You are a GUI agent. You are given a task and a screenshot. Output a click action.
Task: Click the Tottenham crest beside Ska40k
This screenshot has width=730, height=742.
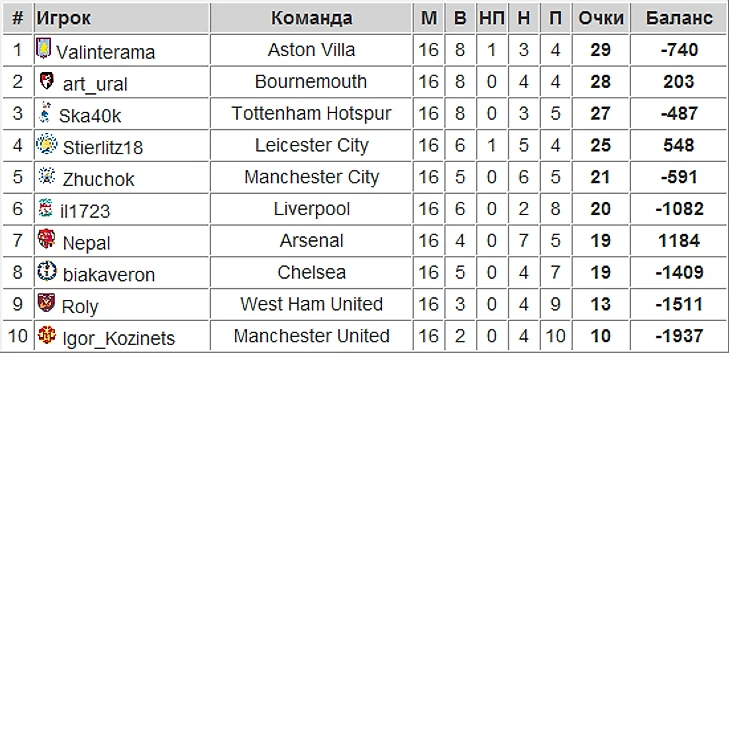point(45,112)
